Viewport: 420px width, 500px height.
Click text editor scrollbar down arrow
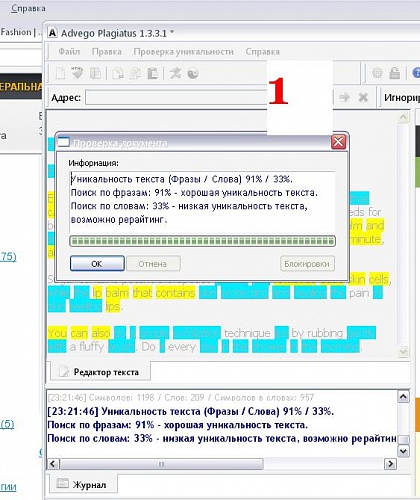(403, 352)
